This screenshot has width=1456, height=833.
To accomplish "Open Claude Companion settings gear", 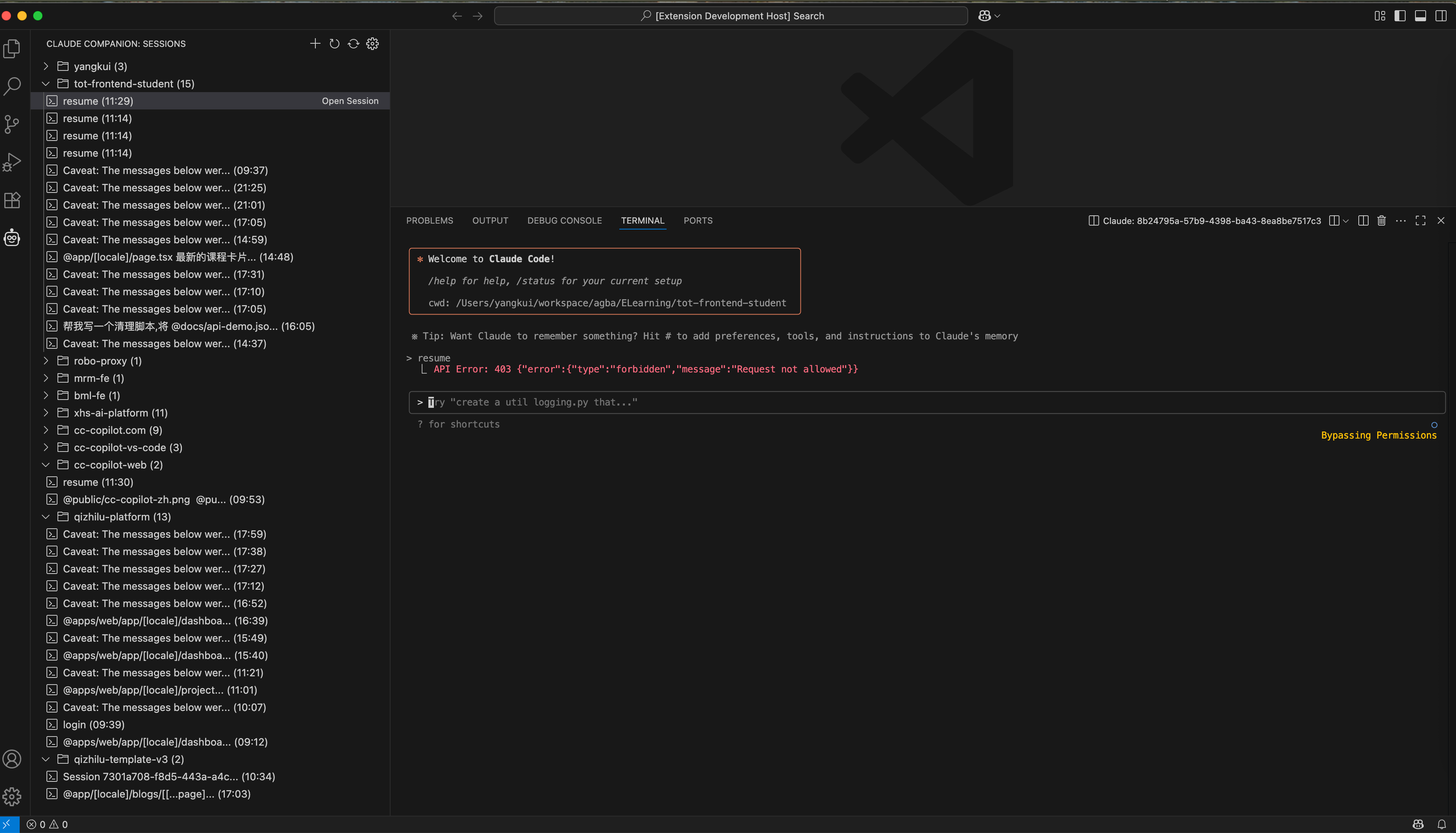I will [x=372, y=43].
